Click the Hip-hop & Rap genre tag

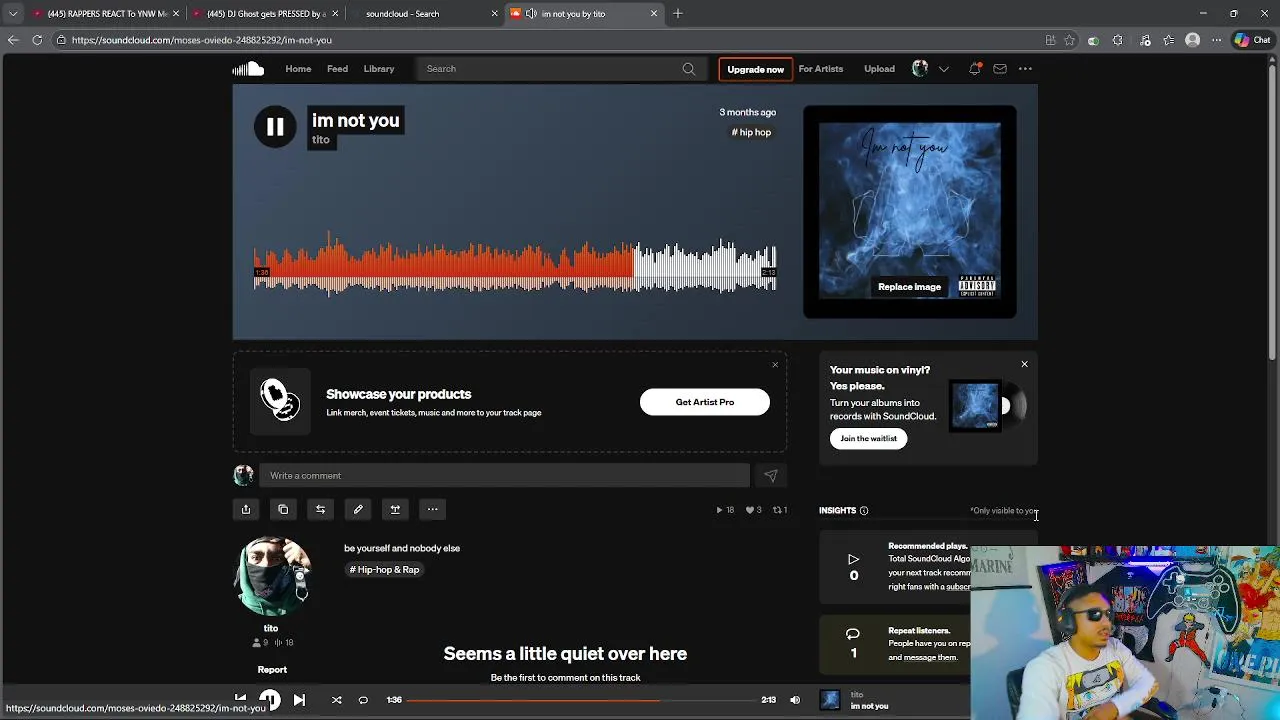pos(384,570)
